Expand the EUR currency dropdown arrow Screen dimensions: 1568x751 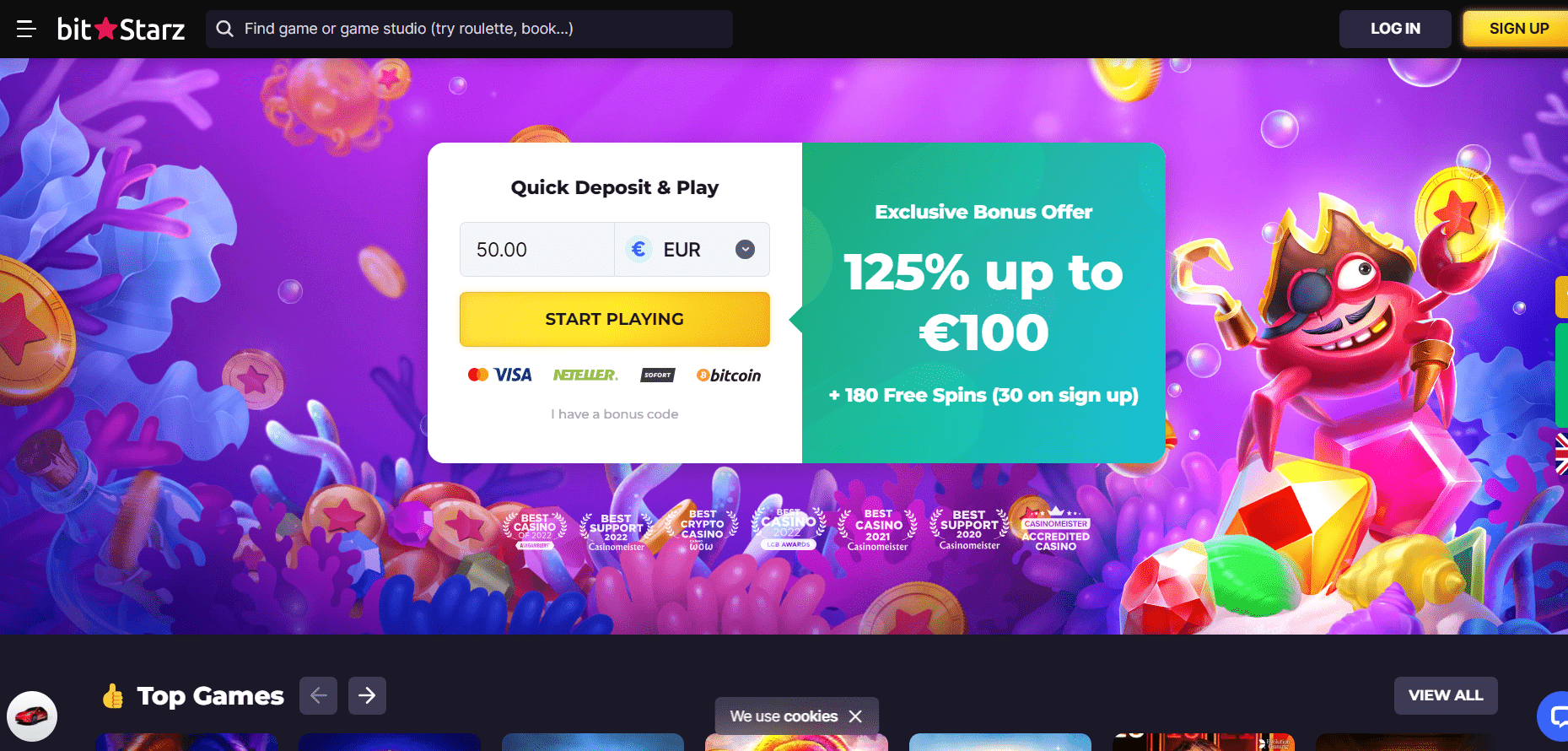[x=745, y=250]
